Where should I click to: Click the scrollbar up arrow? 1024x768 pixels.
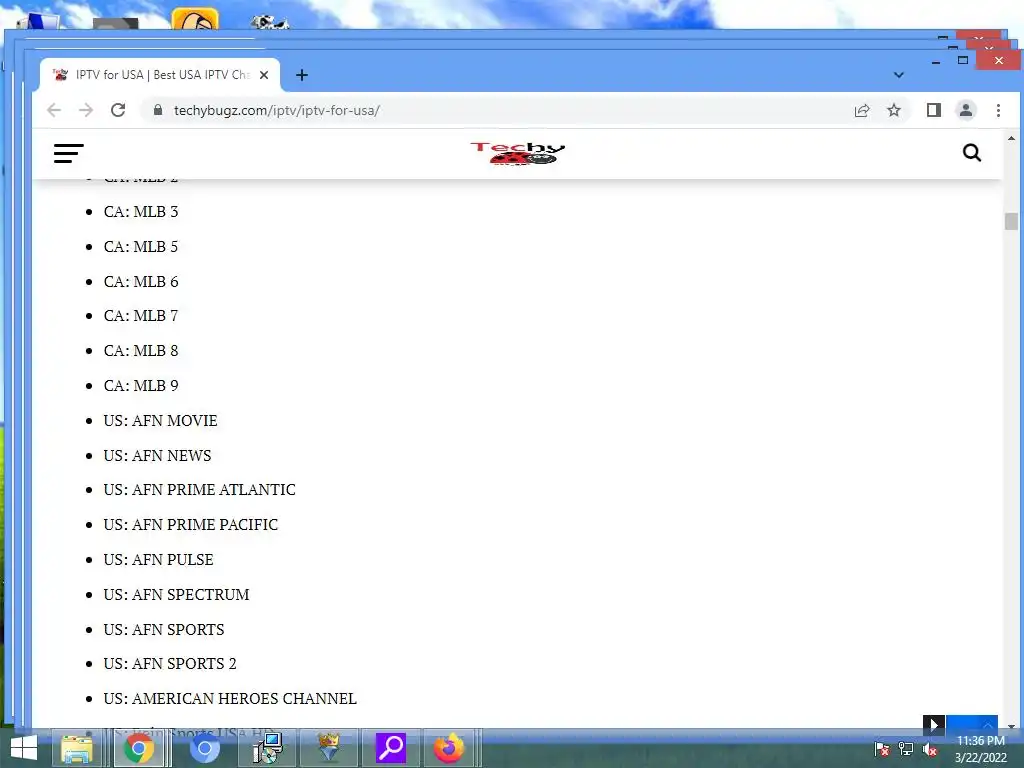(1011, 138)
